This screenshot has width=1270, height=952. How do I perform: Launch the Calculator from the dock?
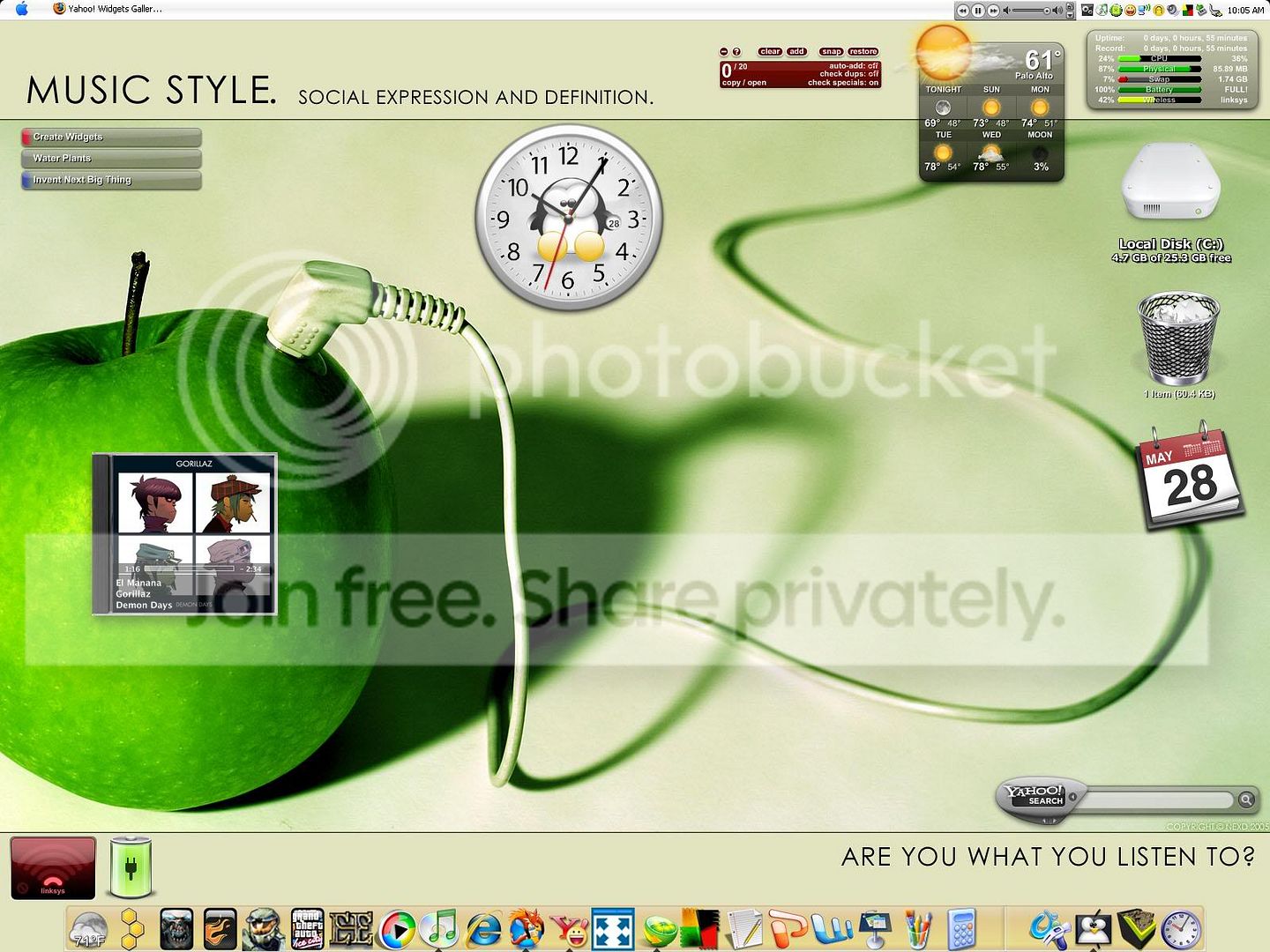962,930
